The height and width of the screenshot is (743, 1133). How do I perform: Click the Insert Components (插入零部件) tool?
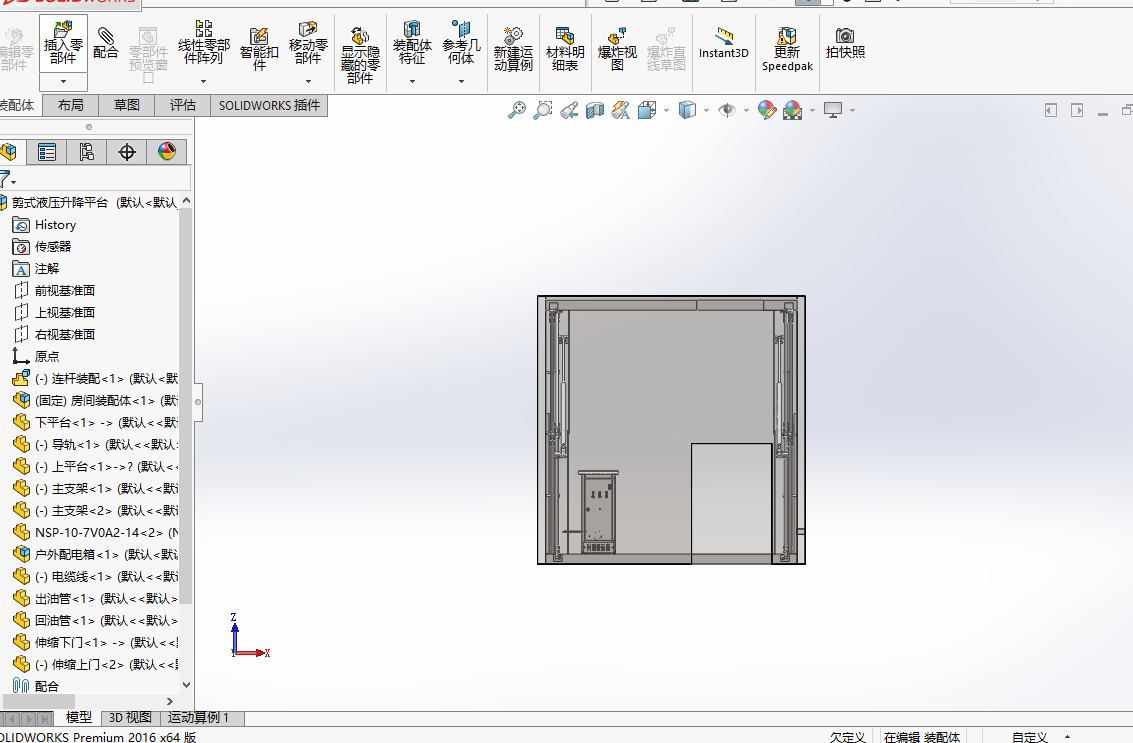coord(63,43)
